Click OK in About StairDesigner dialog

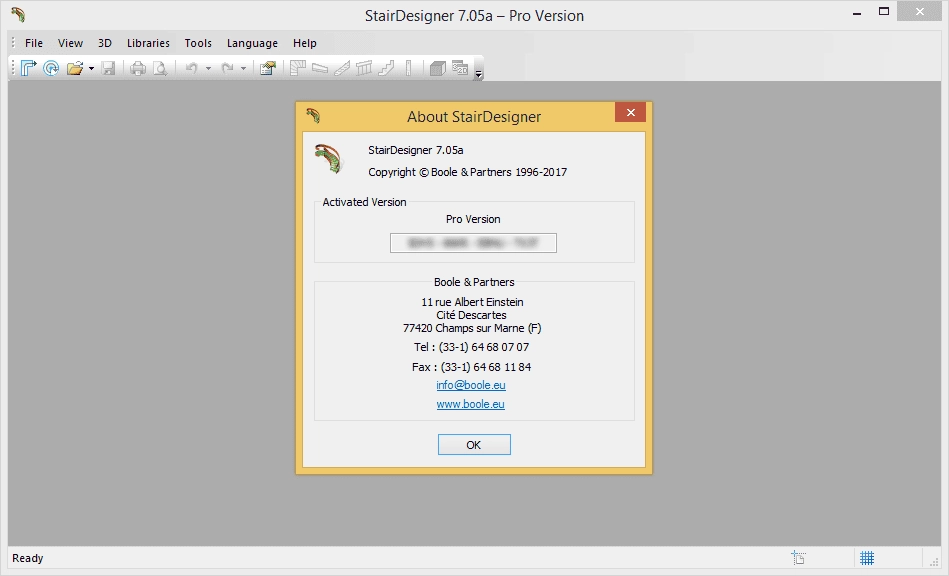pyautogui.click(x=474, y=445)
